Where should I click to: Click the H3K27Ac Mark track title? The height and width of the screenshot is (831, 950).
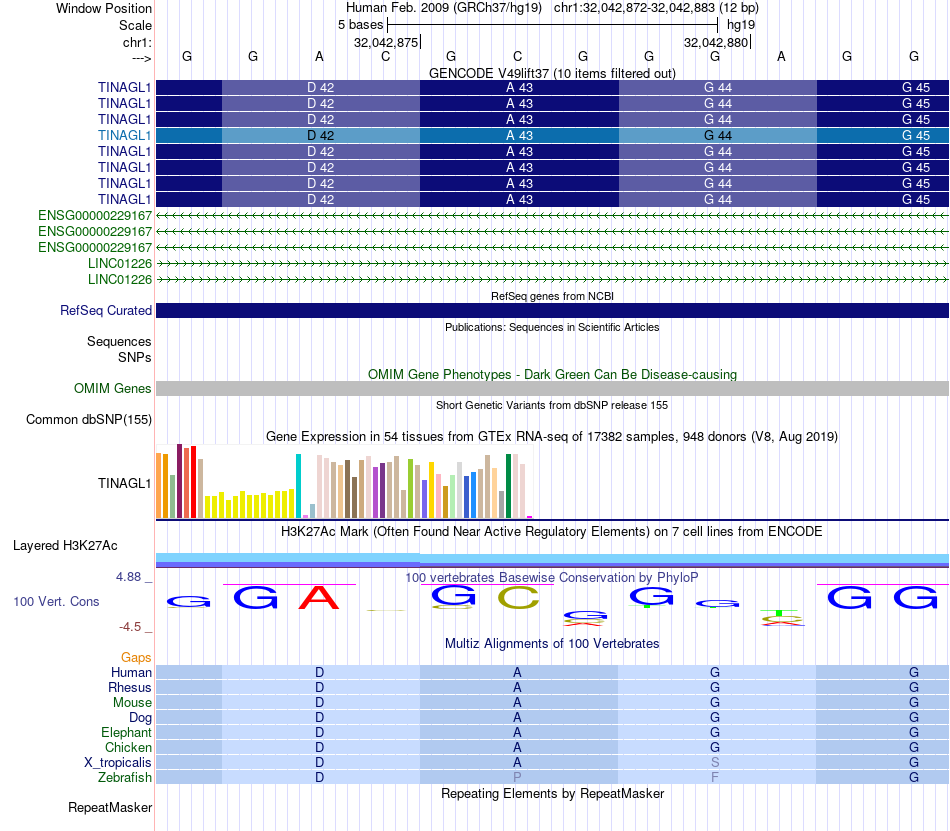[x=552, y=531]
